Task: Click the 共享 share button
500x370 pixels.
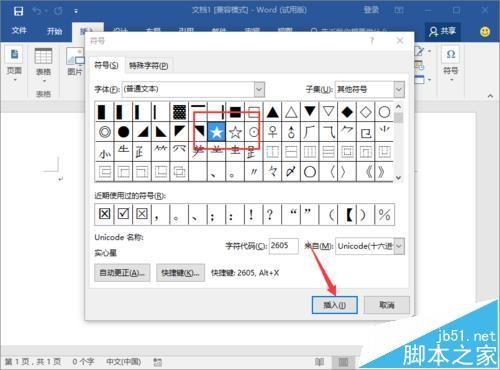Action: point(443,31)
